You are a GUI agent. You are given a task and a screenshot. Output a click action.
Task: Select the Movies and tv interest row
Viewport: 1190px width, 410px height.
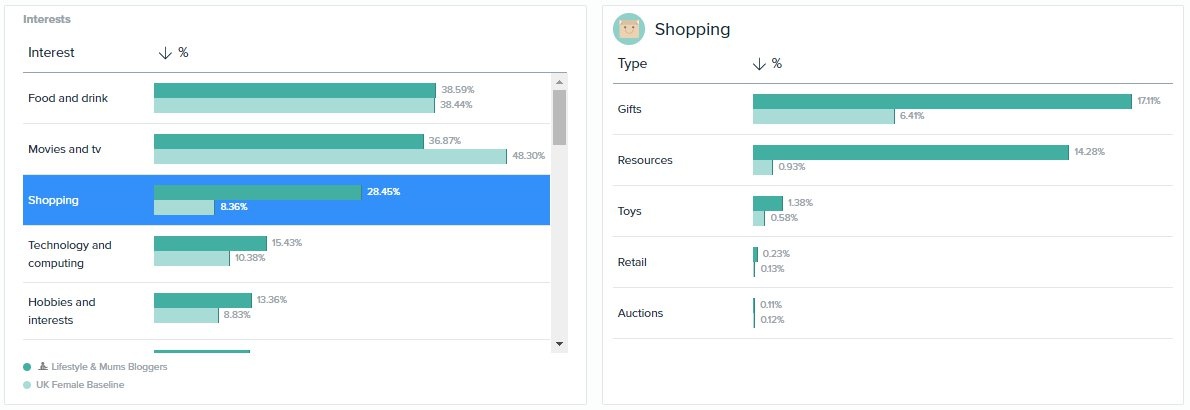[x=286, y=150]
